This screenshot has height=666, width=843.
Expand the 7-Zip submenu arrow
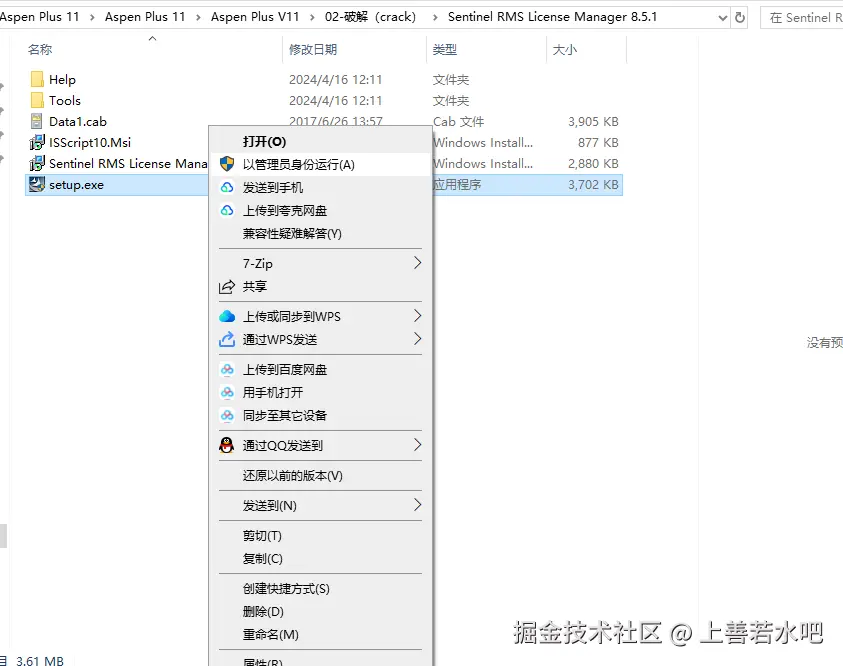click(417, 263)
